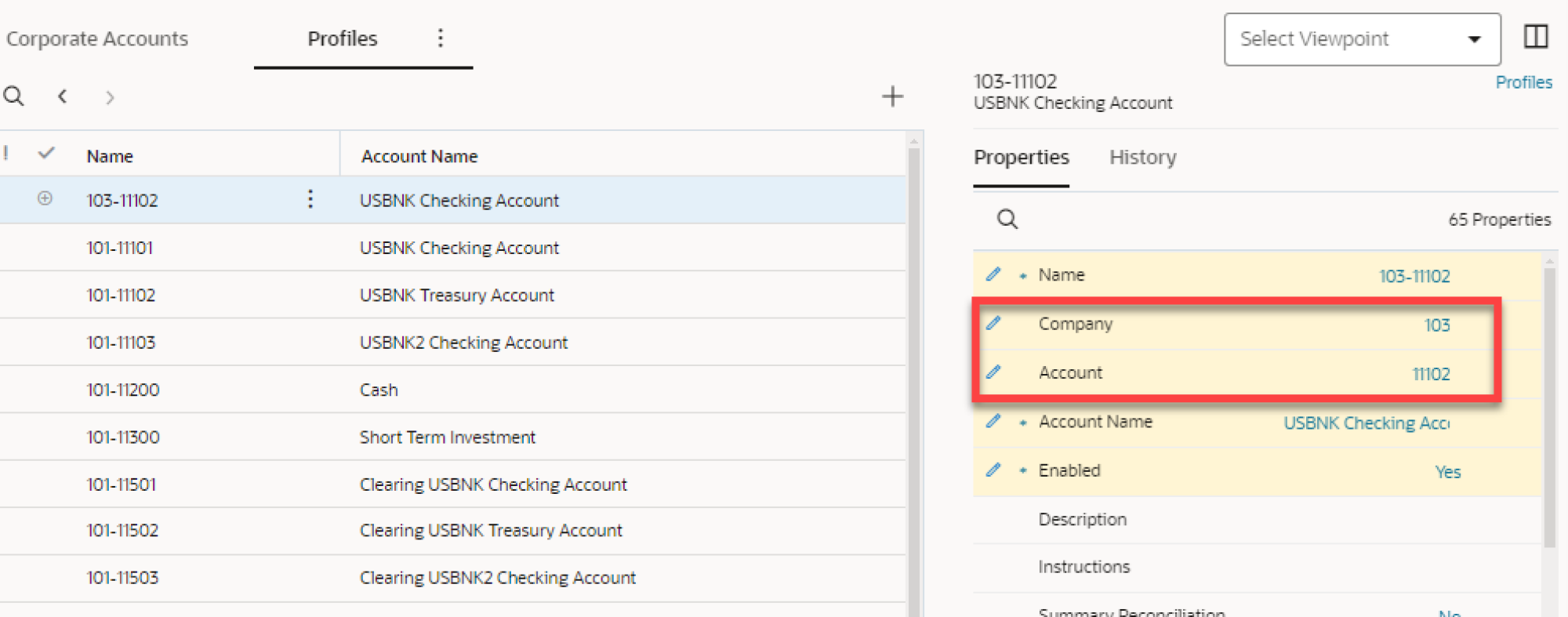Open the Properties tab
The height and width of the screenshot is (617, 1568).
[x=1021, y=157]
